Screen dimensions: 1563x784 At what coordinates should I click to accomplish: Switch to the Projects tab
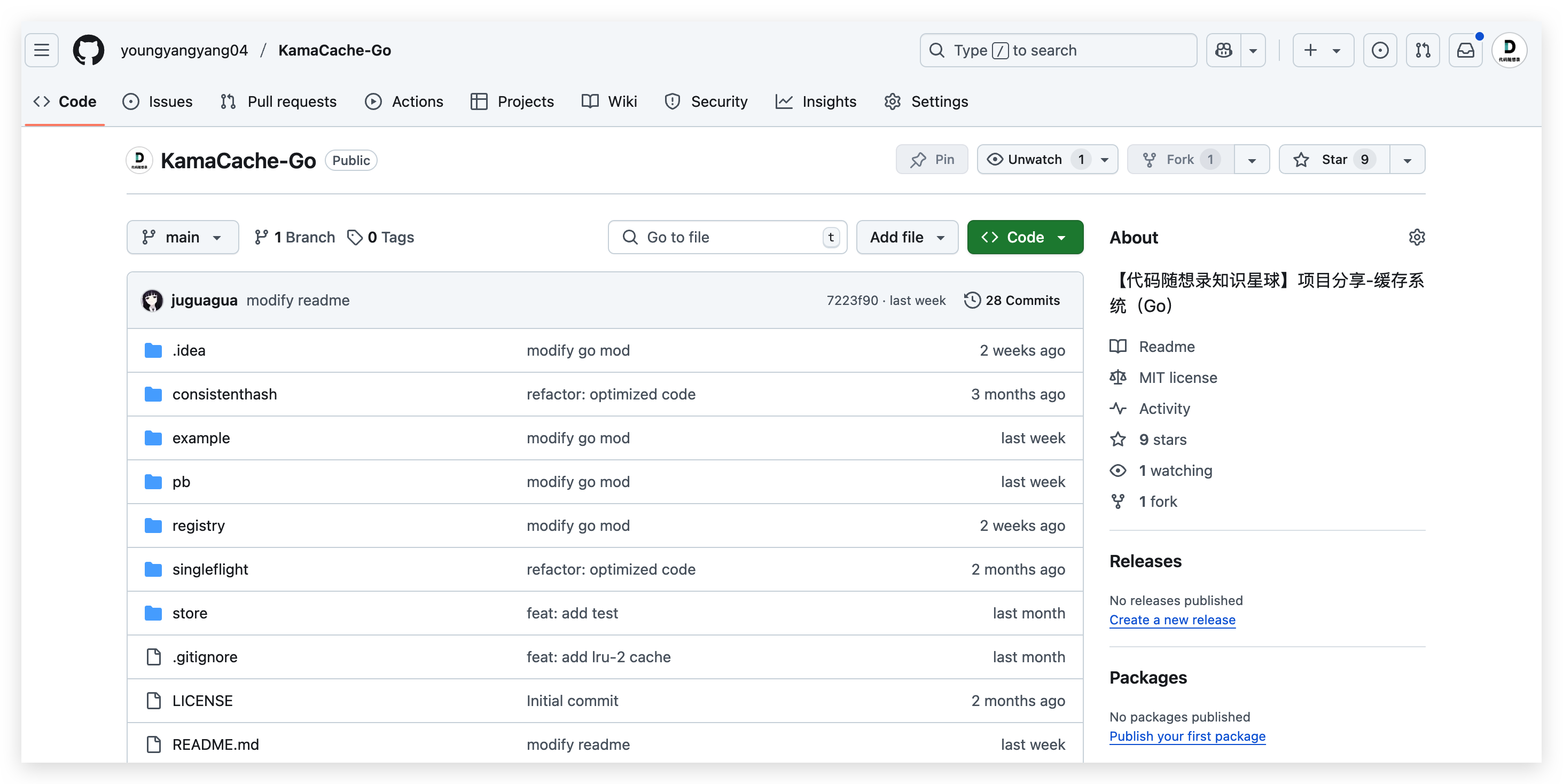click(513, 101)
